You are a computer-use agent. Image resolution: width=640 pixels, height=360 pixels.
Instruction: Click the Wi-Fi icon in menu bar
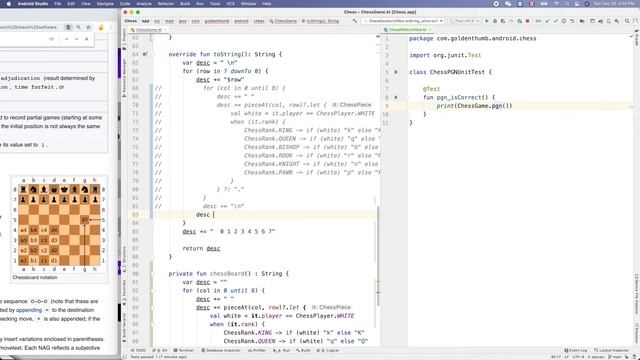point(557,4)
